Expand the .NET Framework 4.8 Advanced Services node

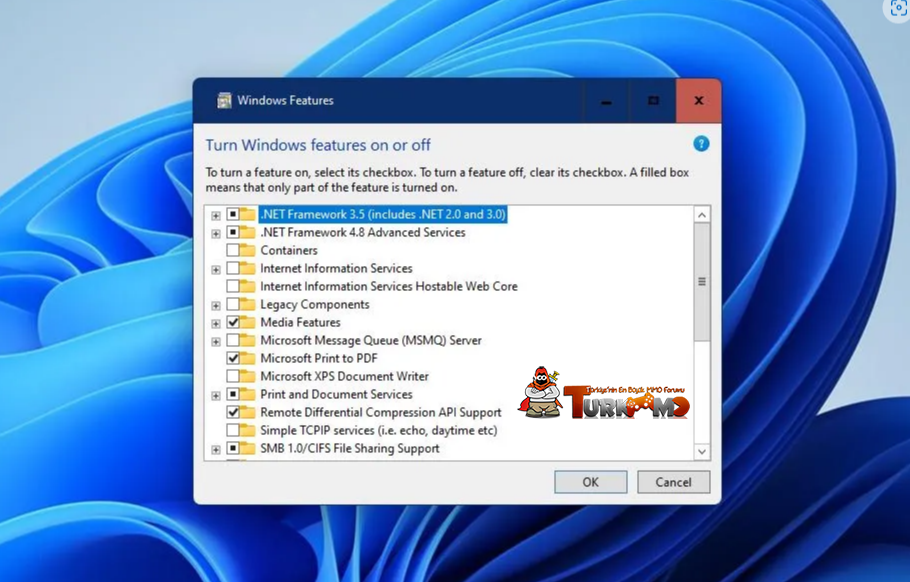[x=216, y=233]
